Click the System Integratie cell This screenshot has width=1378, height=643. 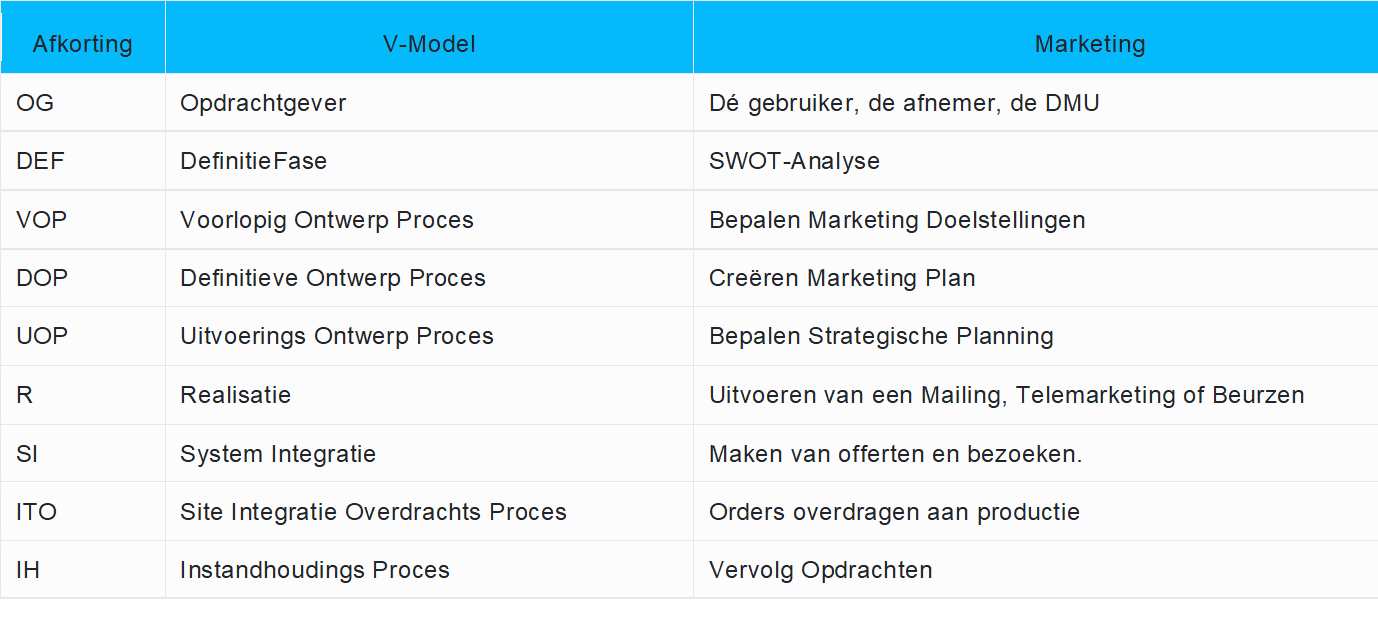pyautogui.click(x=278, y=454)
